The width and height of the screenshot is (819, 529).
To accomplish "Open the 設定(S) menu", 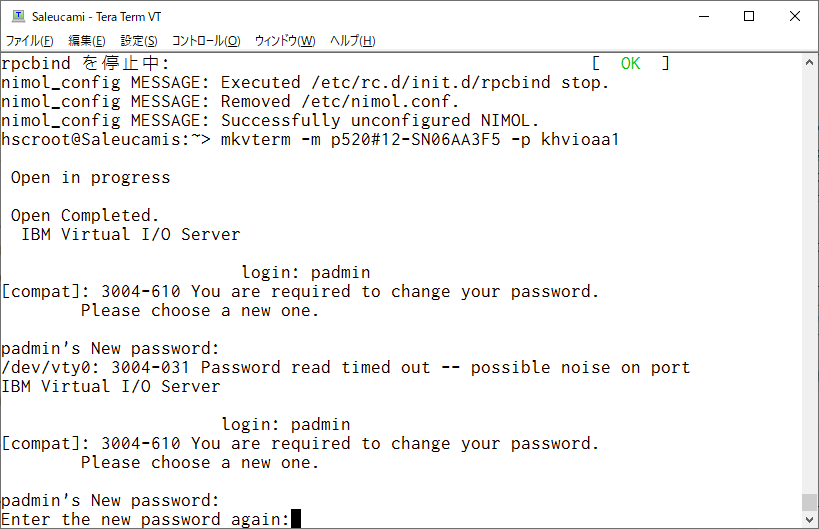I will click(x=139, y=41).
